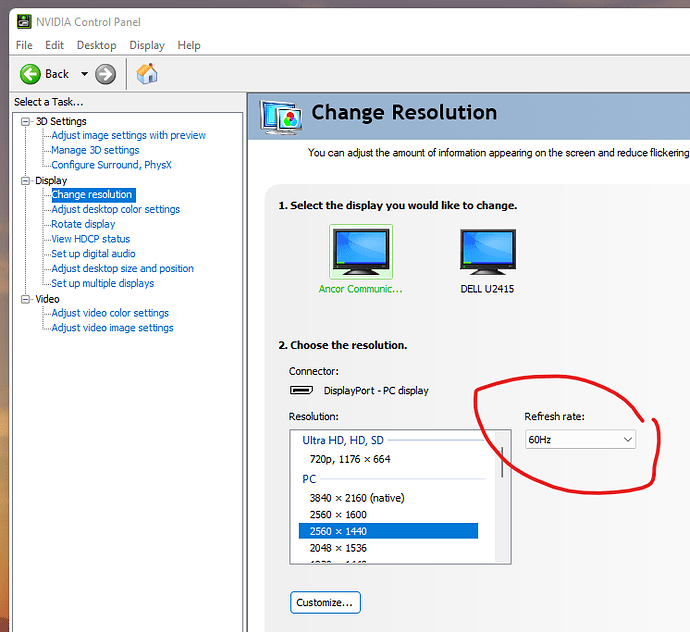Click the green Back arrow icon
Viewport: 690px width, 632px height.
coord(30,74)
